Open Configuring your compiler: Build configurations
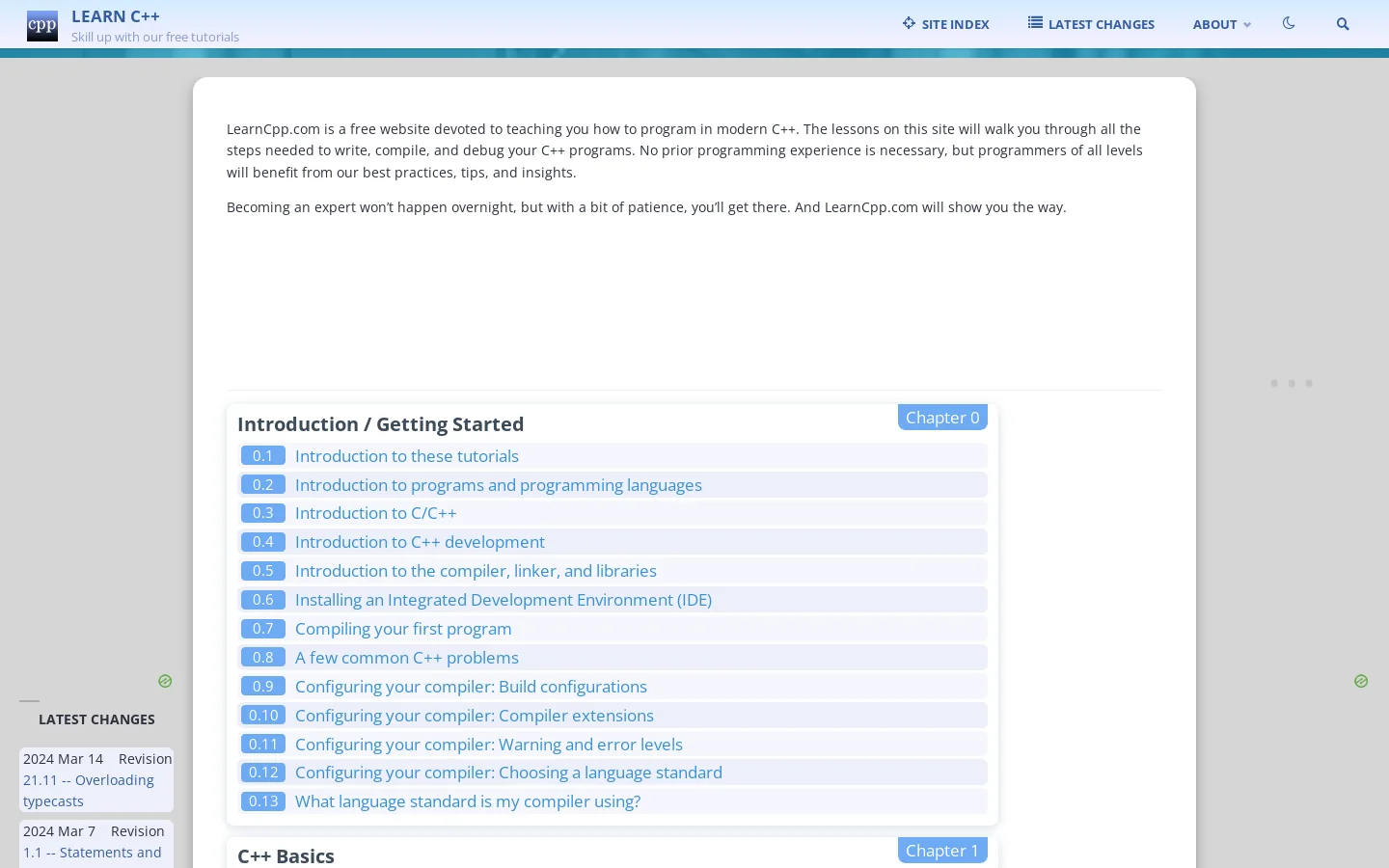The width and height of the screenshot is (1389, 868). [471, 687]
